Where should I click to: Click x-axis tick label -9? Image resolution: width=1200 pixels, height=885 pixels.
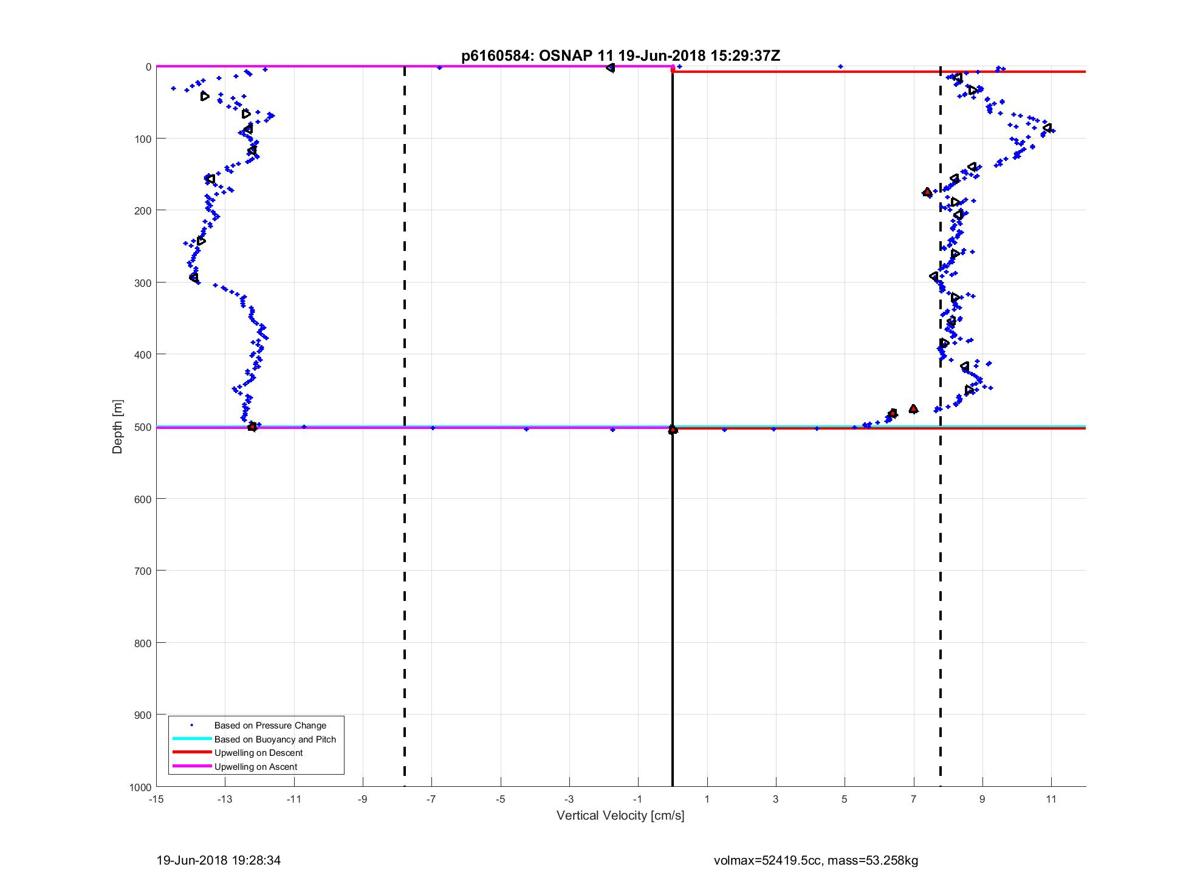point(363,800)
